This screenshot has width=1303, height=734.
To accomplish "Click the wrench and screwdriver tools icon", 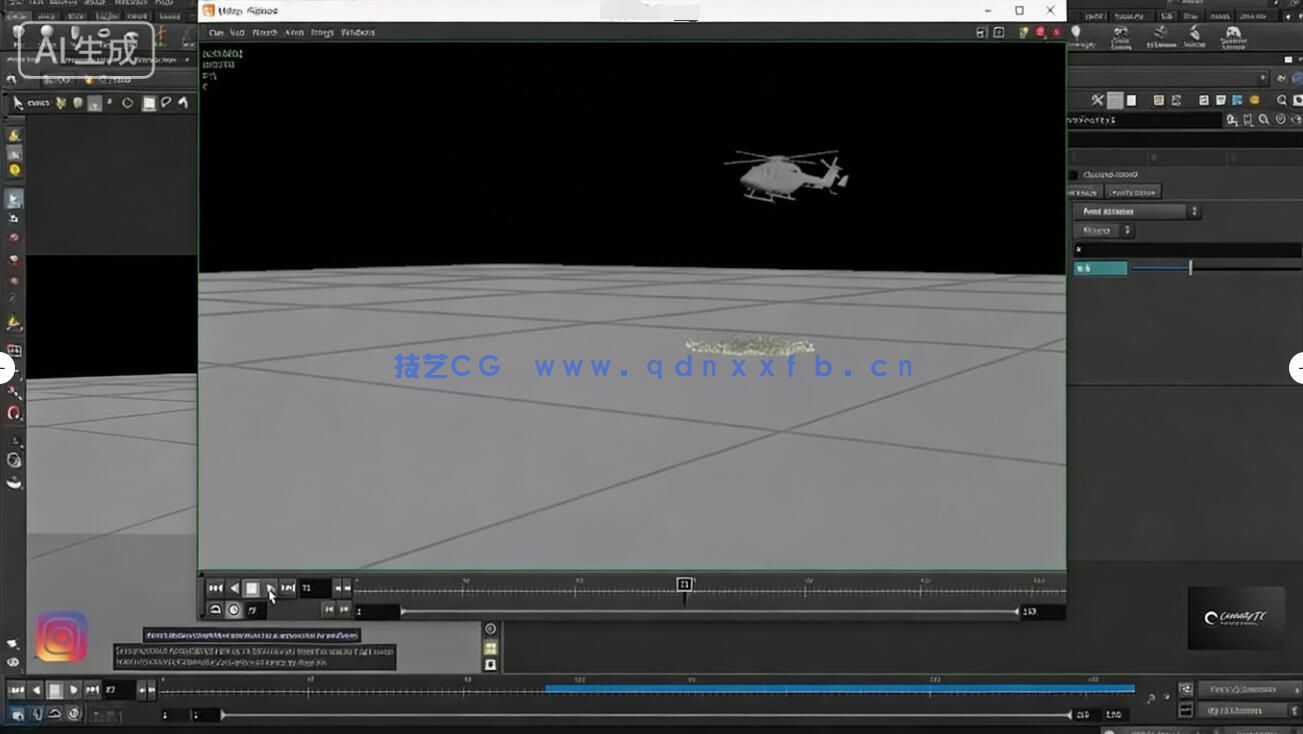I will pos(1097,100).
